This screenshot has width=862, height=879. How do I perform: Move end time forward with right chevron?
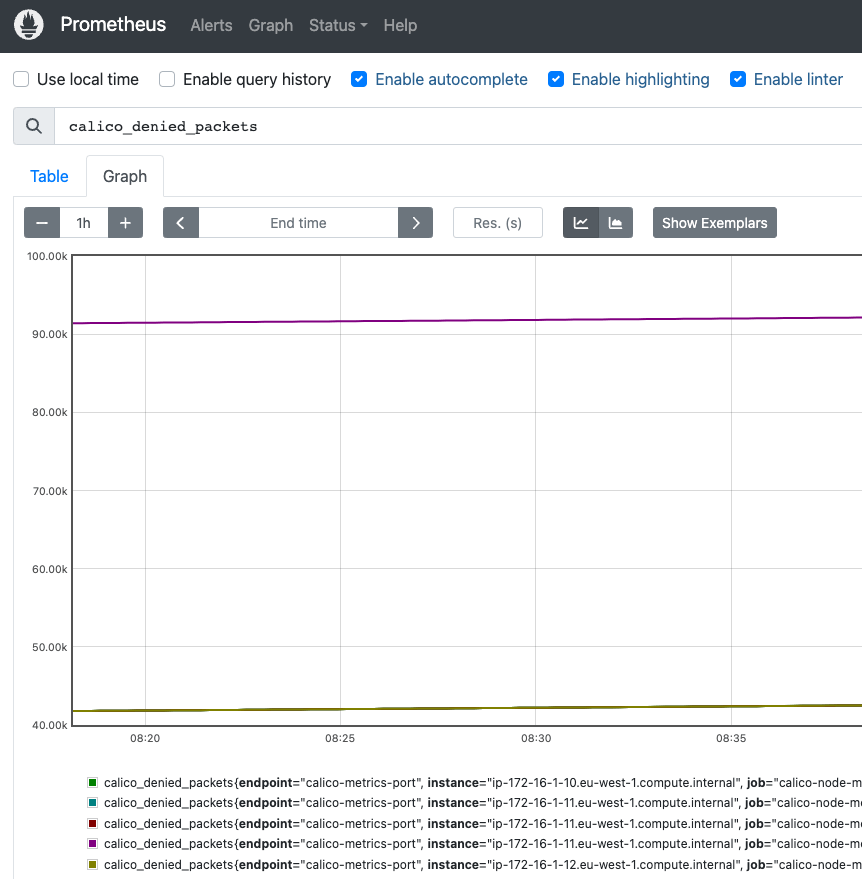(415, 223)
